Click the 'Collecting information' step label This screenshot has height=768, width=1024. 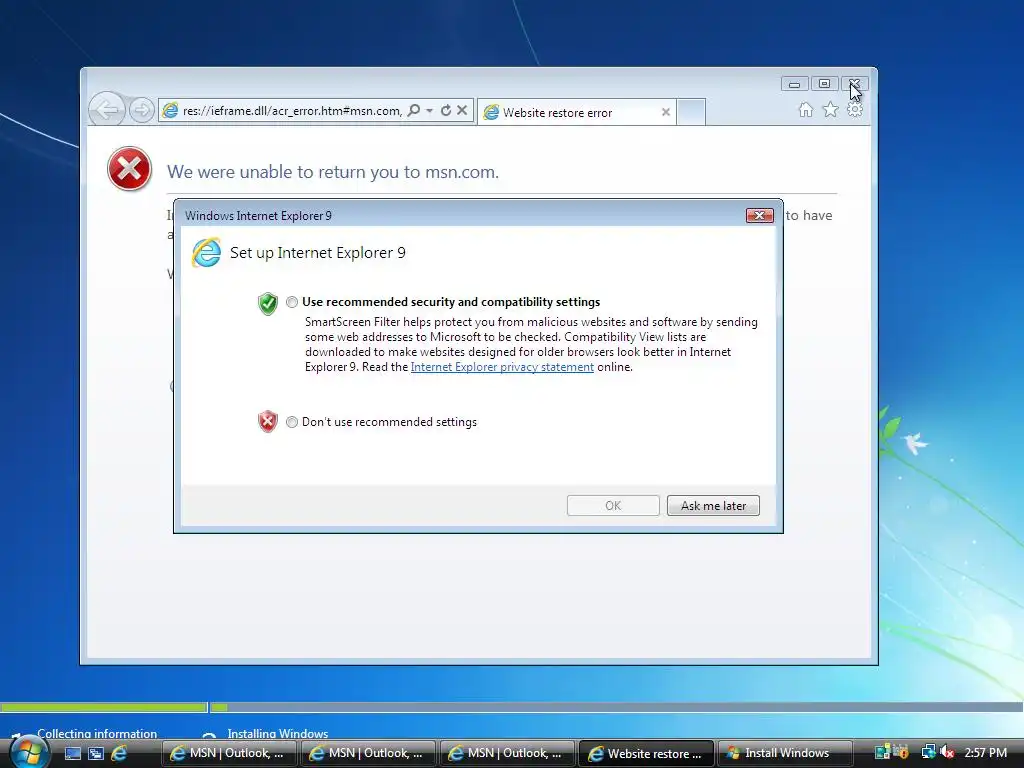click(x=97, y=733)
